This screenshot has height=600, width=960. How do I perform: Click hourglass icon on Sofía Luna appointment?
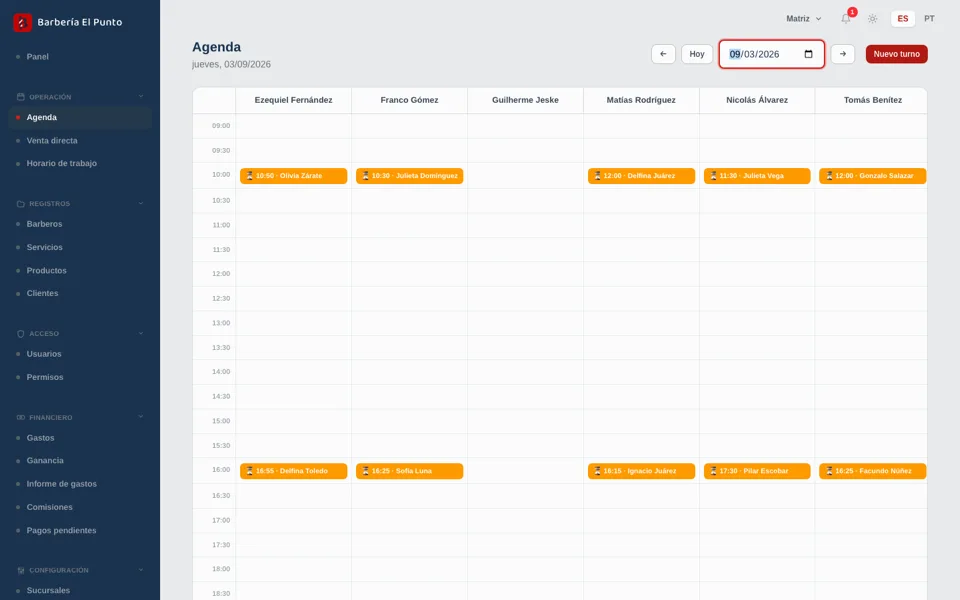(x=365, y=471)
